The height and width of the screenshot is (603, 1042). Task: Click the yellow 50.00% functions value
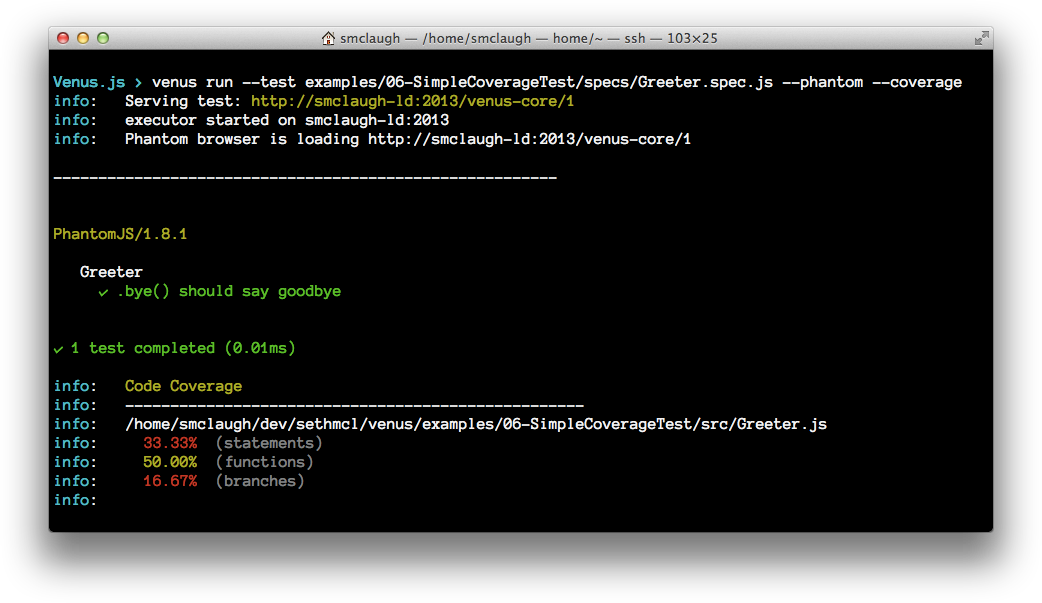(170, 462)
